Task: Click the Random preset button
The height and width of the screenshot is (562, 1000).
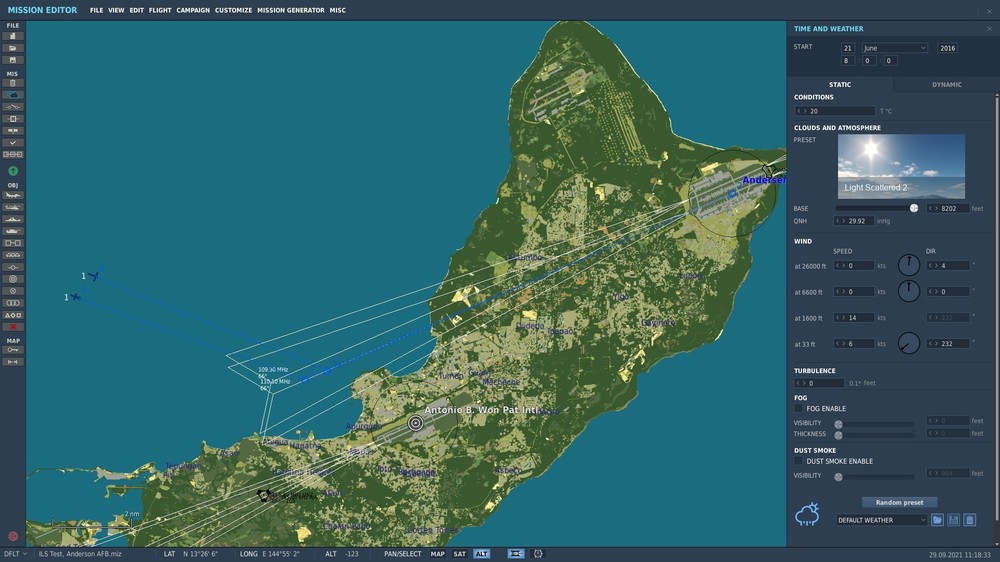Action: [x=899, y=502]
